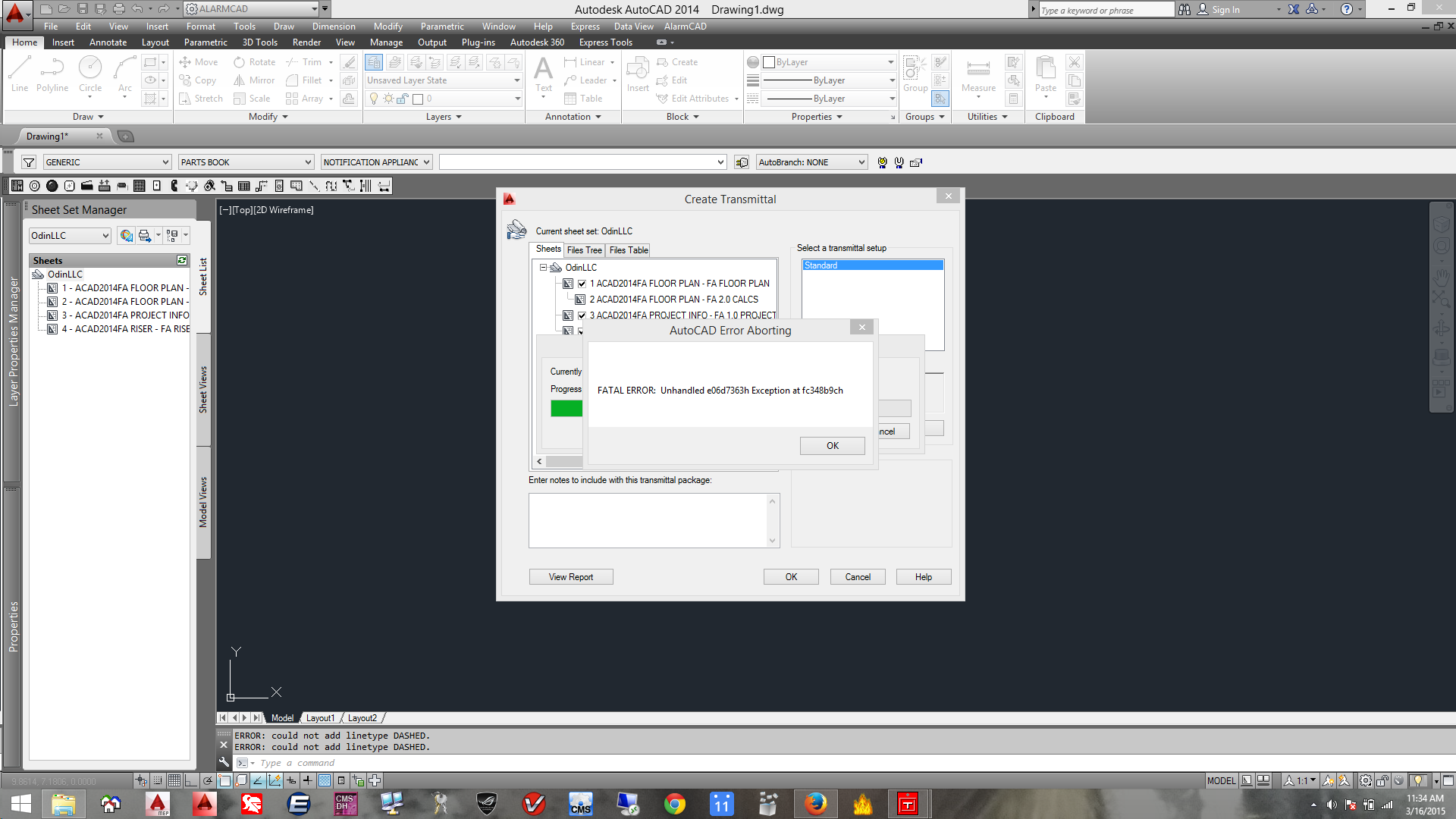
Task: Uncheck sheet 3 ACAD2014FA PROJECT INFO
Action: click(x=582, y=315)
